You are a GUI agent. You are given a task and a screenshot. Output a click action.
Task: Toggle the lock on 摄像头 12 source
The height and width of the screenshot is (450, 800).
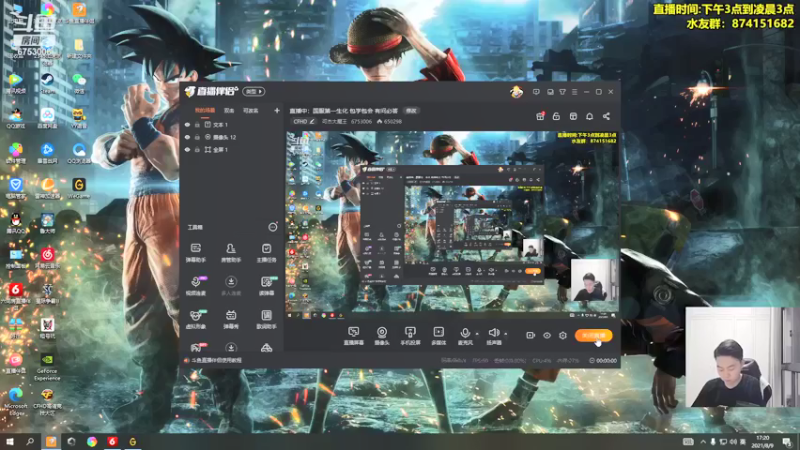[x=197, y=137]
